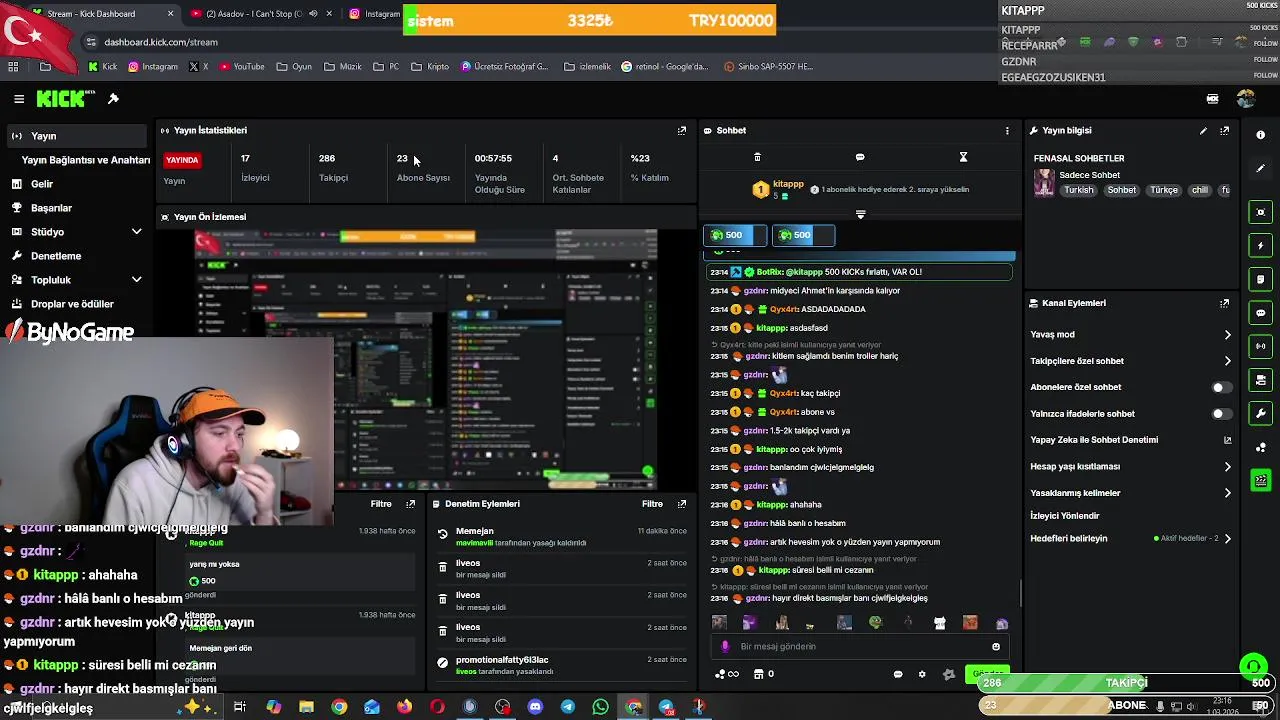Click the wrench icon in right sidebar
The height and width of the screenshot is (720, 1280).
click(x=1260, y=413)
